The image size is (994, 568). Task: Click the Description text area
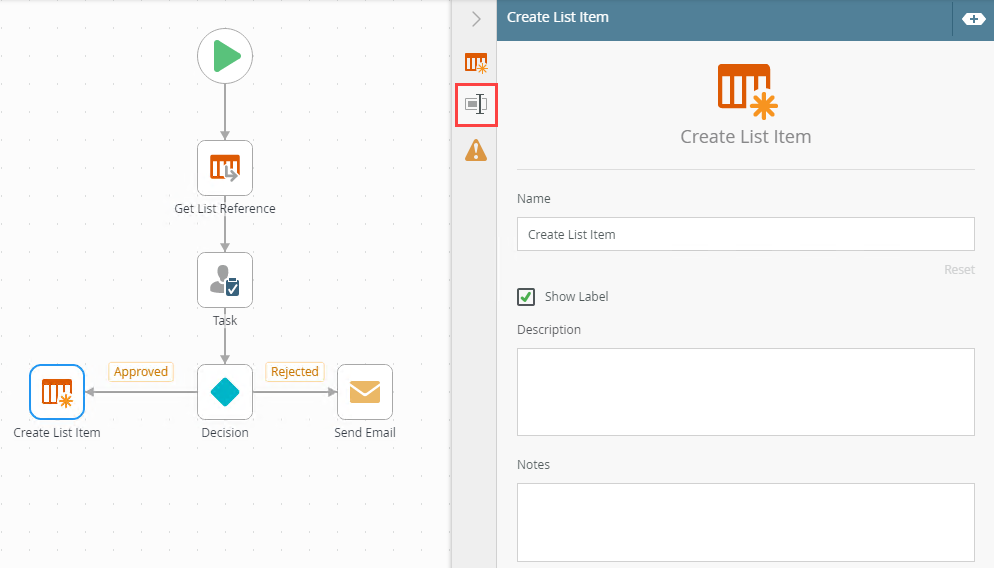tap(745, 391)
